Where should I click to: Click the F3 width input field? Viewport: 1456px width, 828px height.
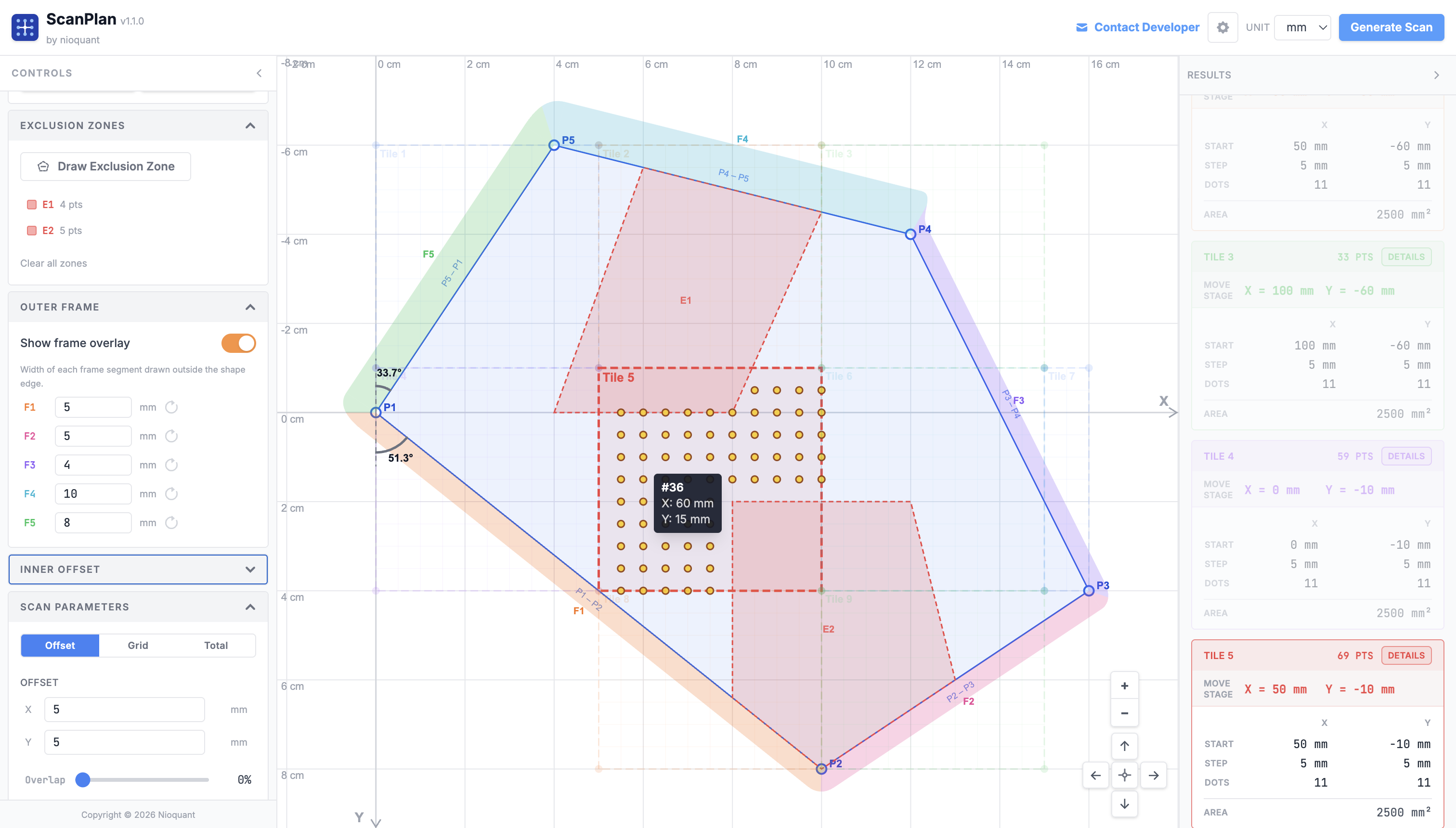(93, 465)
